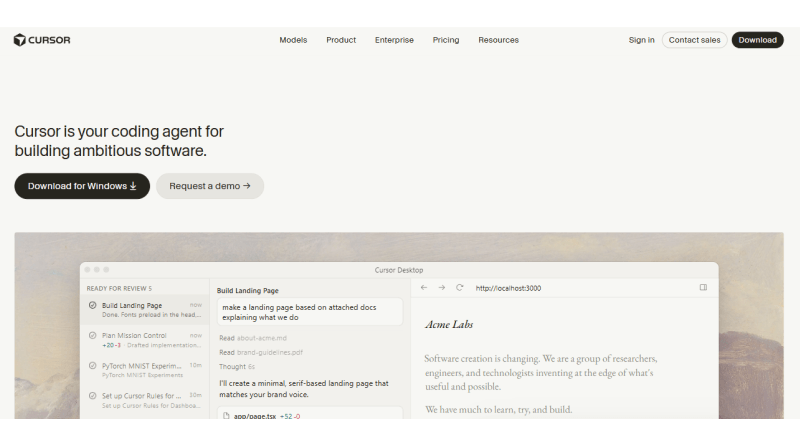The image size is (800, 445).
Task: Click the Build Landing Page chat title
Action: (x=247, y=290)
